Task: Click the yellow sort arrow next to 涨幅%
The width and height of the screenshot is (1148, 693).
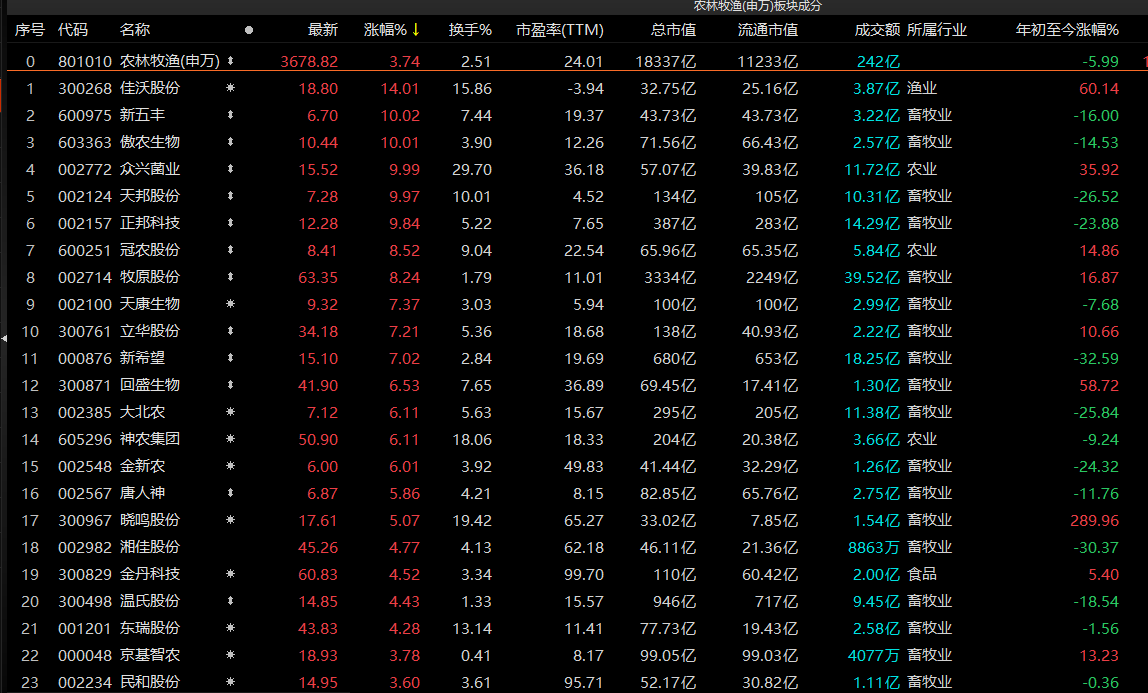Action: point(416,30)
